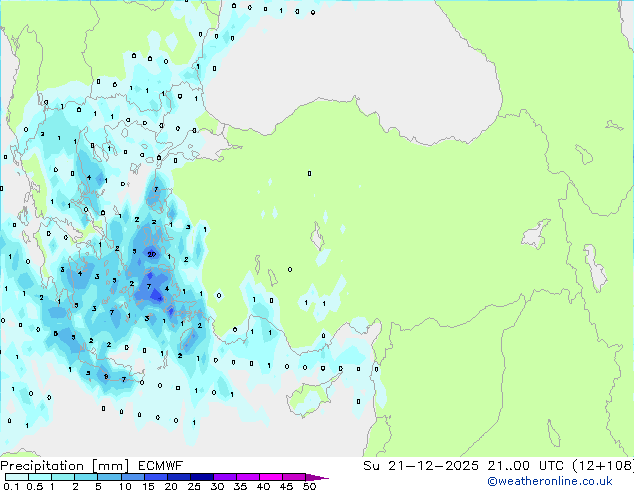Click the 30–35 mm purple legend swatch
634x490 pixels.
224,477
